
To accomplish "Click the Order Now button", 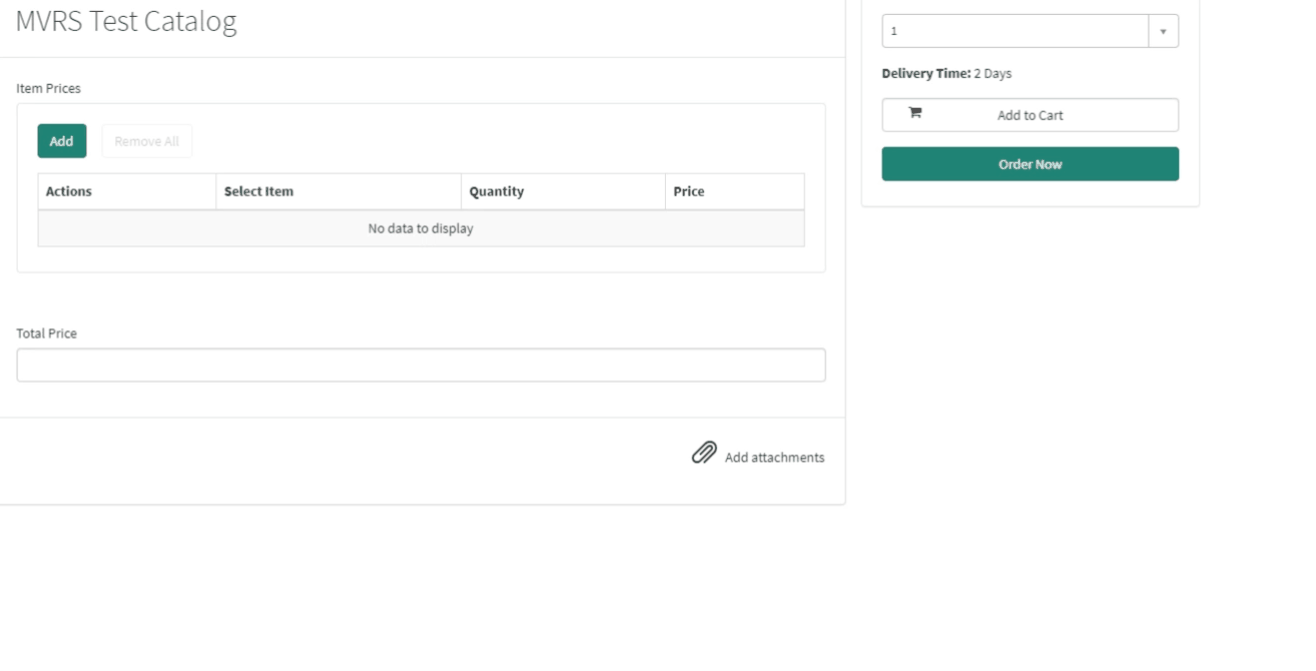I will click(1029, 163).
